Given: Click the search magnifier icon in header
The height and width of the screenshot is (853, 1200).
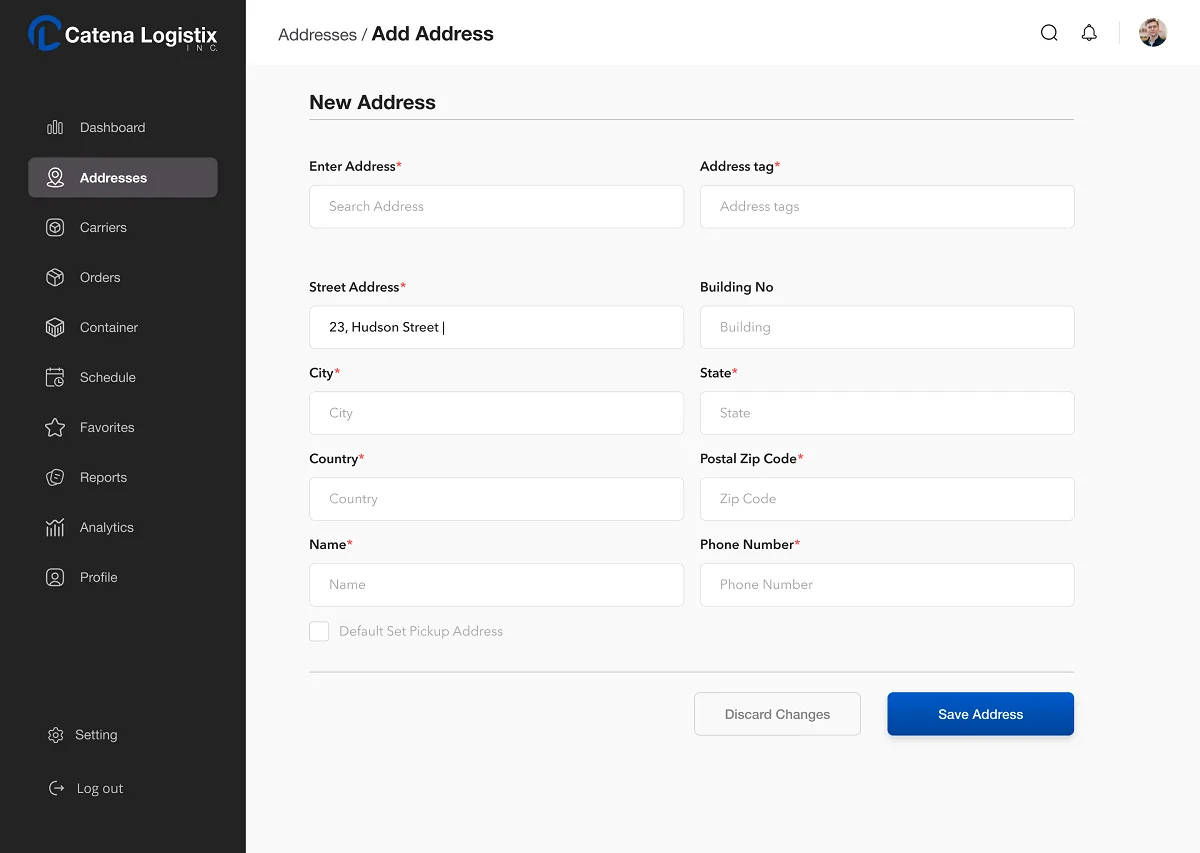Looking at the screenshot, I should tap(1049, 33).
